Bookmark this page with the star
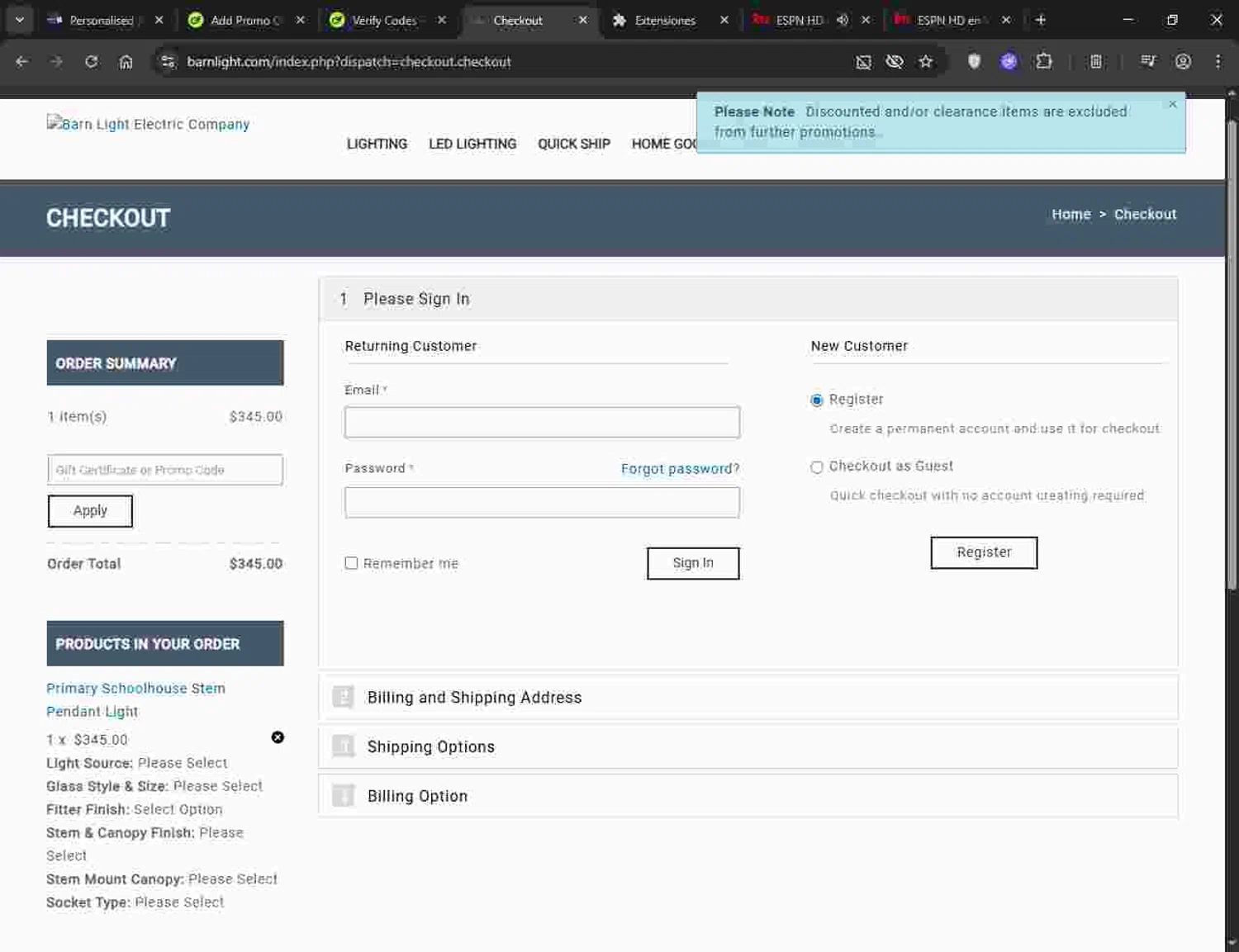Screen dimensions: 1239x952 point(926,62)
